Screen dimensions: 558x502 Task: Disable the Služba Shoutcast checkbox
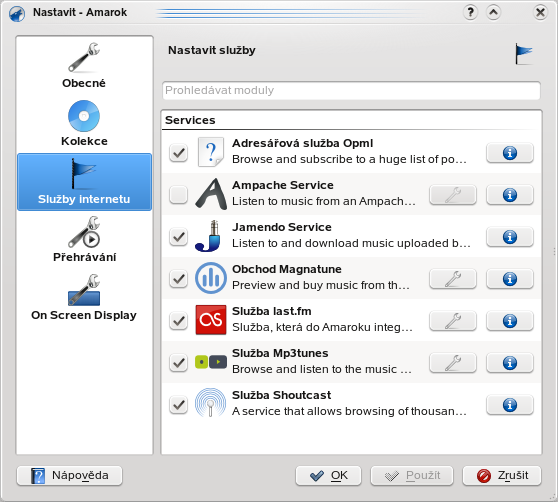pyautogui.click(x=178, y=405)
